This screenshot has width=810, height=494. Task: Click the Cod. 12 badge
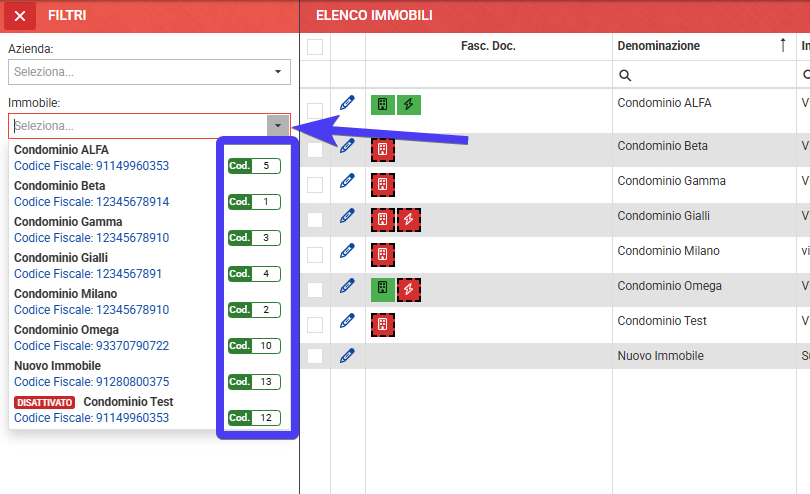point(254,418)
